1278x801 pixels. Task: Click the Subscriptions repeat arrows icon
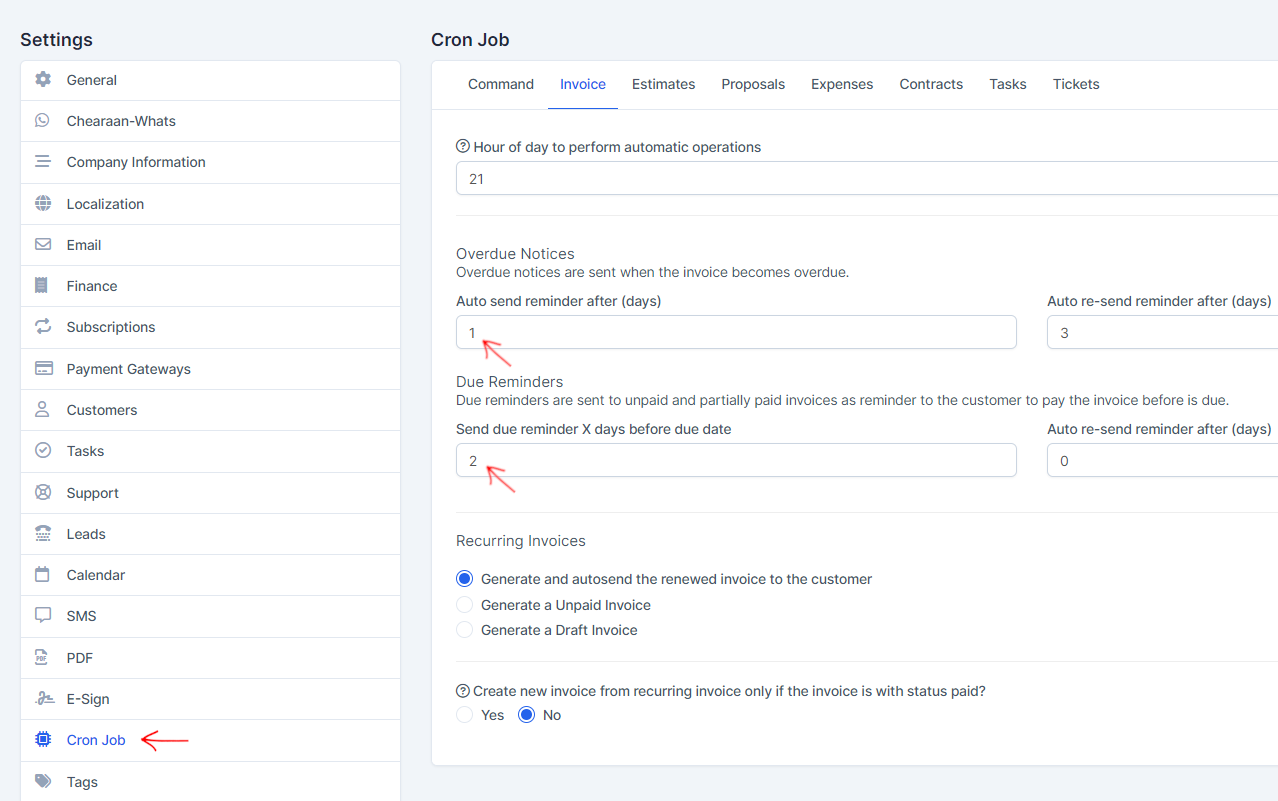(43, 327)
